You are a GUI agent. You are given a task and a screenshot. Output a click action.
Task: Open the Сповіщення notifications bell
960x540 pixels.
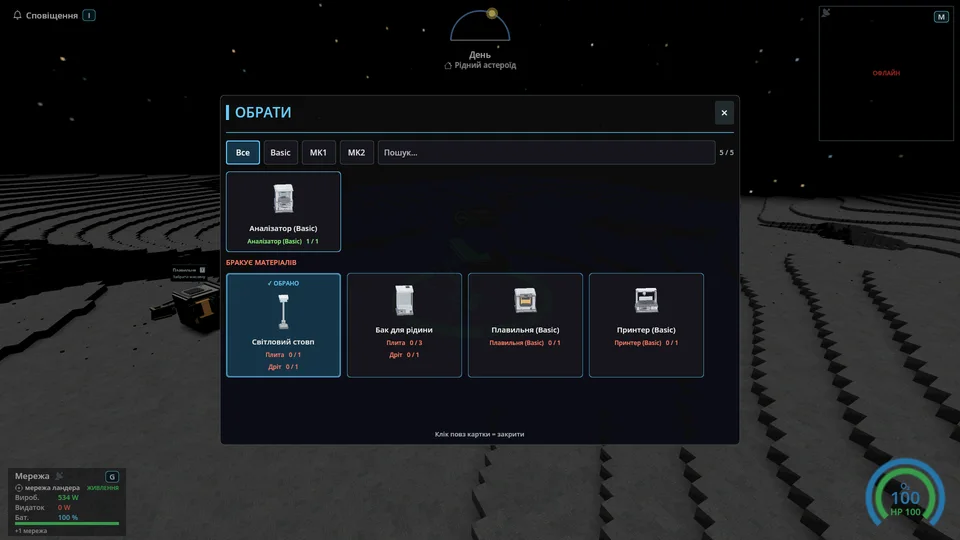tap(17, 15)
